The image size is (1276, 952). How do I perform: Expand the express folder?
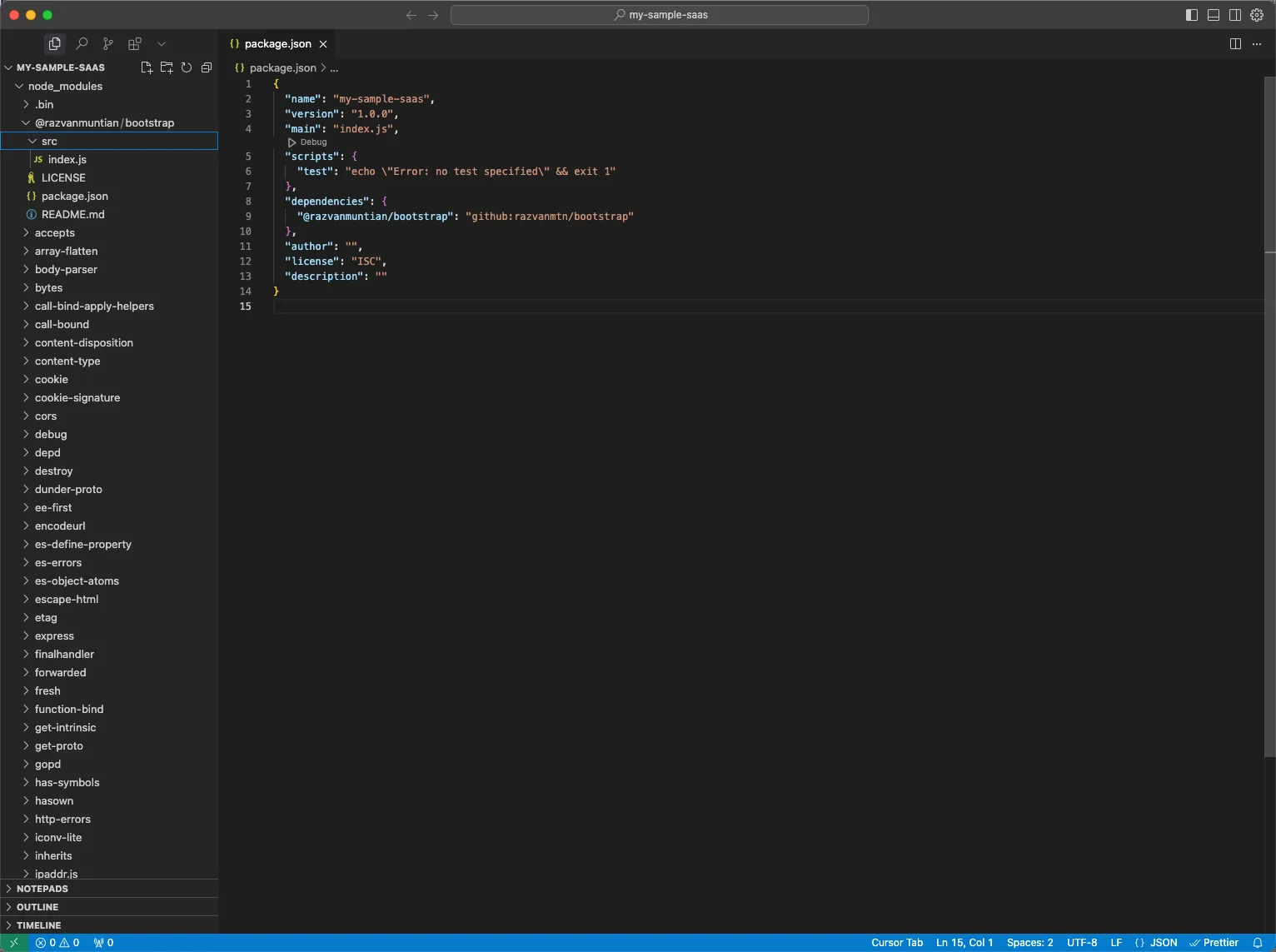pyautogui.click(x=54, y=635)
